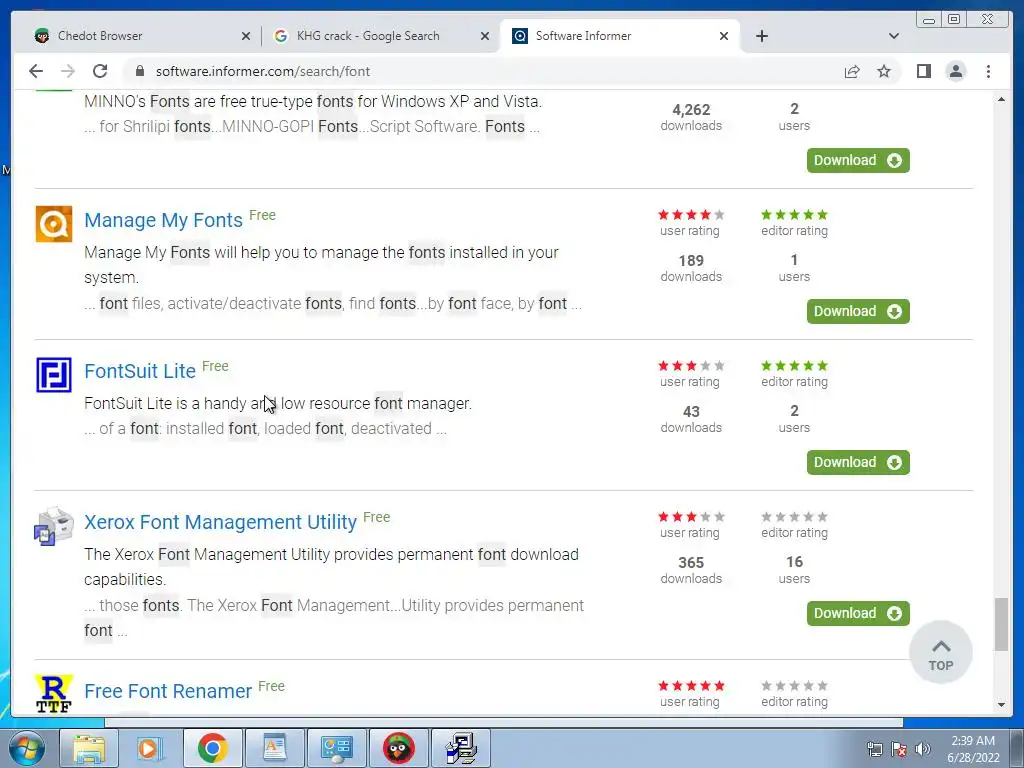Click Free Font Renamer user rating stars

(691, 686)
